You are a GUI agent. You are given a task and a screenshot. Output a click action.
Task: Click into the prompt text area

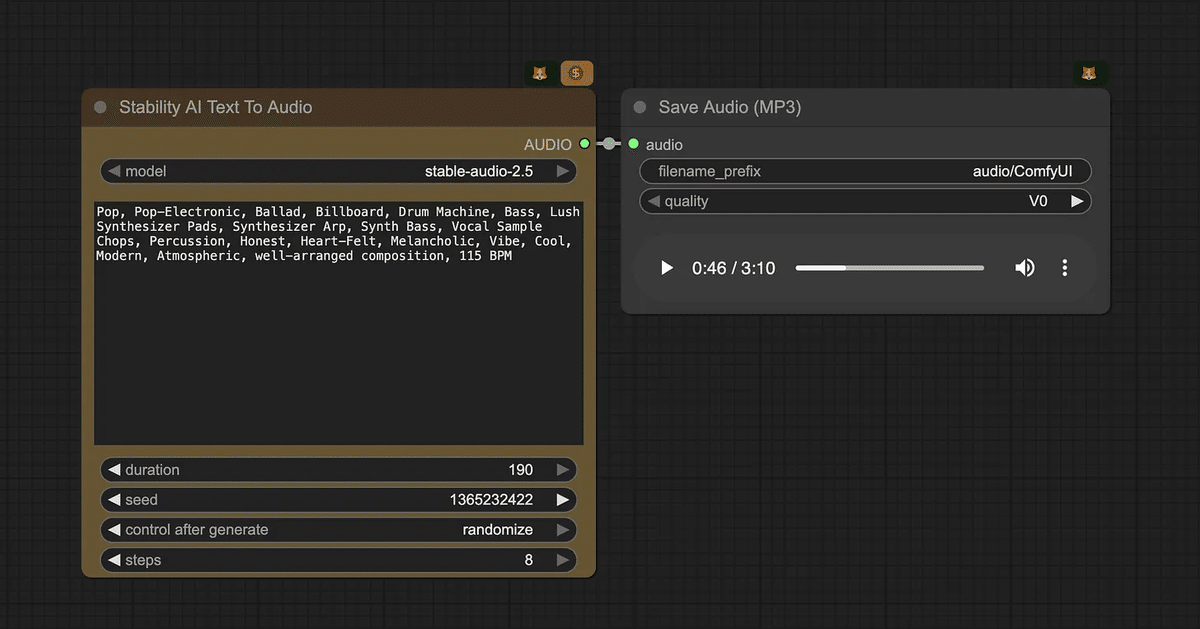(339, 322)
